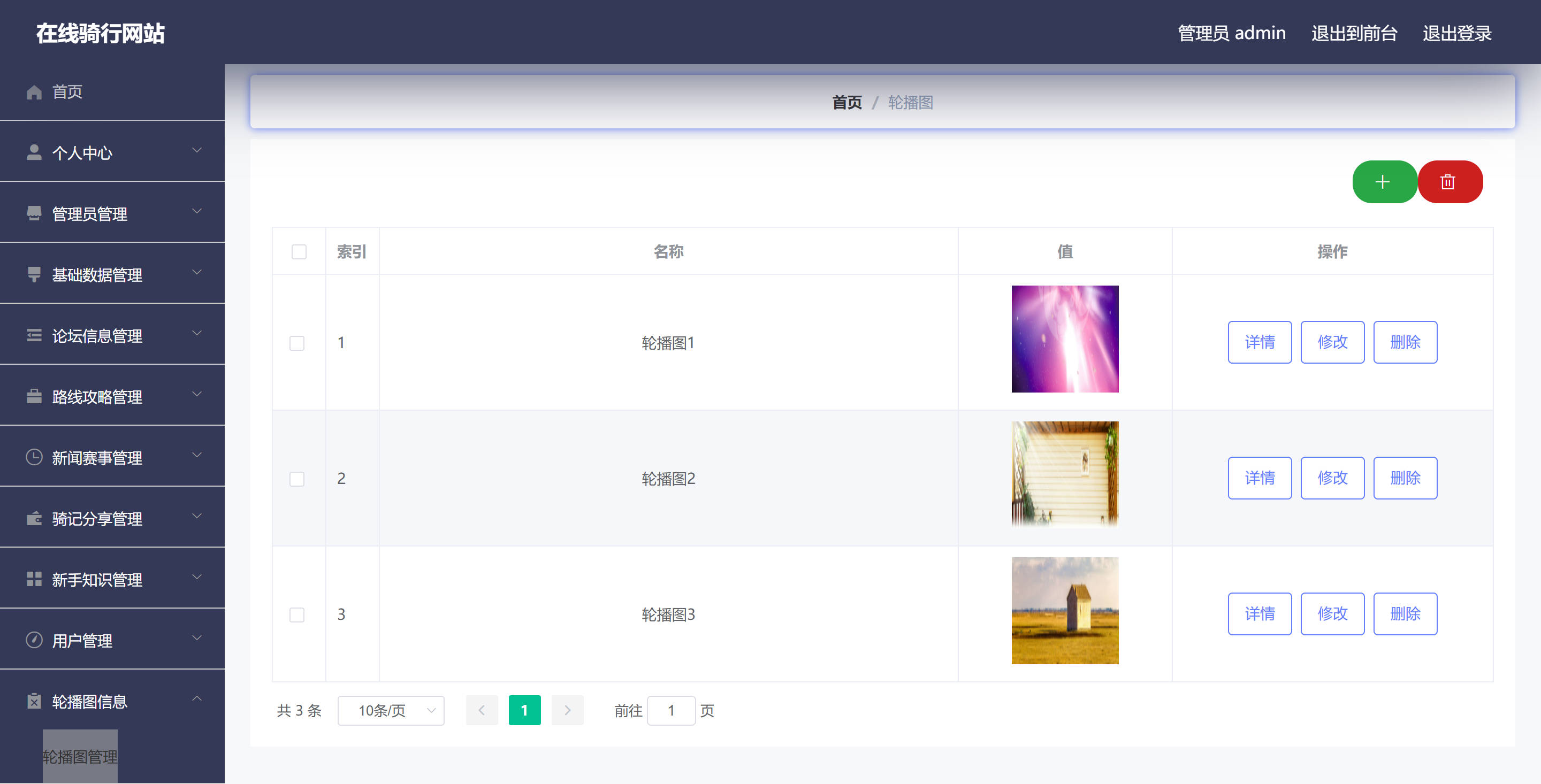The height and width of the screenshot is (784, 1541).
Task: Open 首页 in the sidebar menu
Action: [x=112, y=92]
